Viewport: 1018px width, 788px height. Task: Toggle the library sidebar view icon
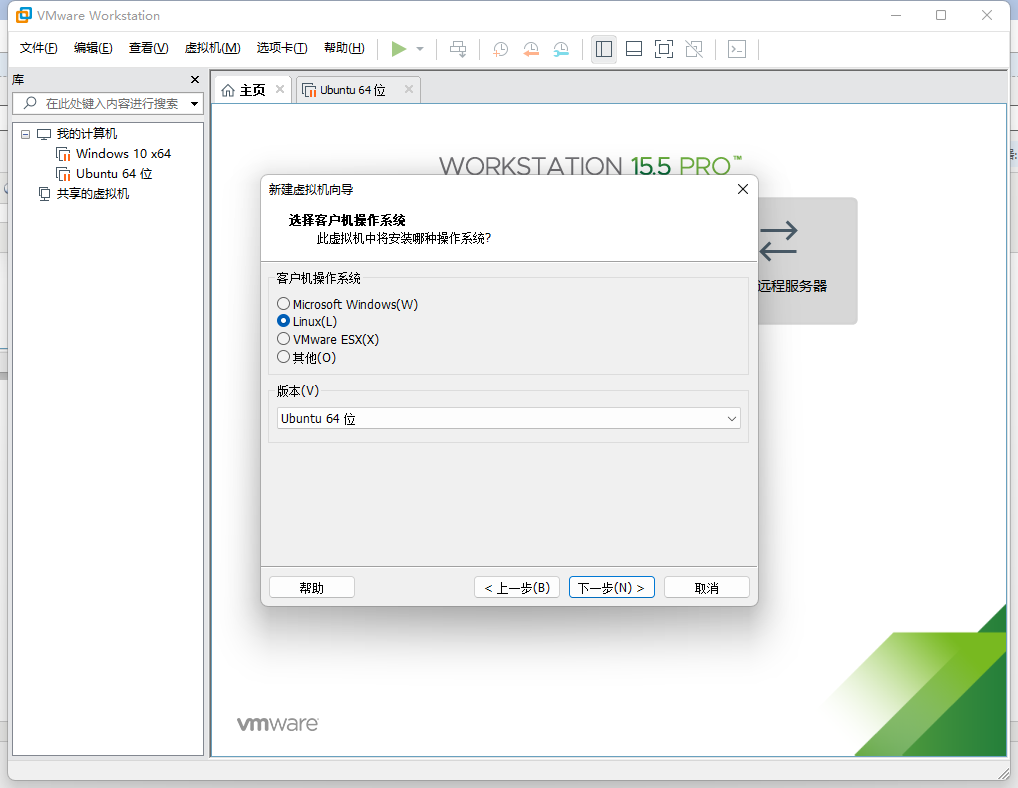[604, 49]
